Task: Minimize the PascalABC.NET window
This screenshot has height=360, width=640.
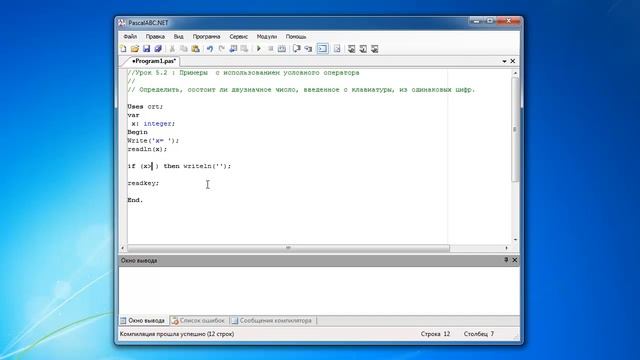Action: (476, 21)
